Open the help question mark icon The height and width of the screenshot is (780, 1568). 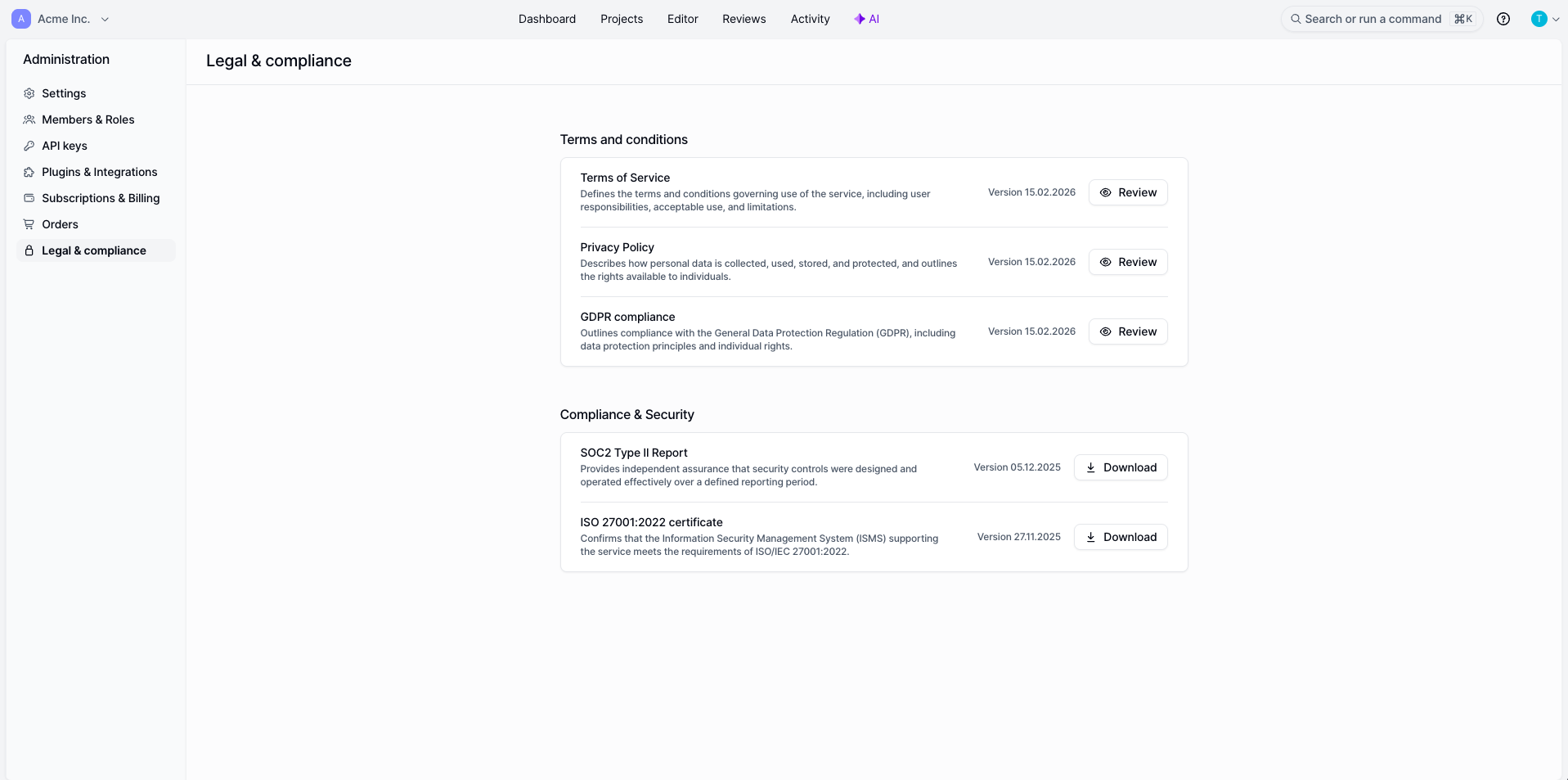point(1503,19)
